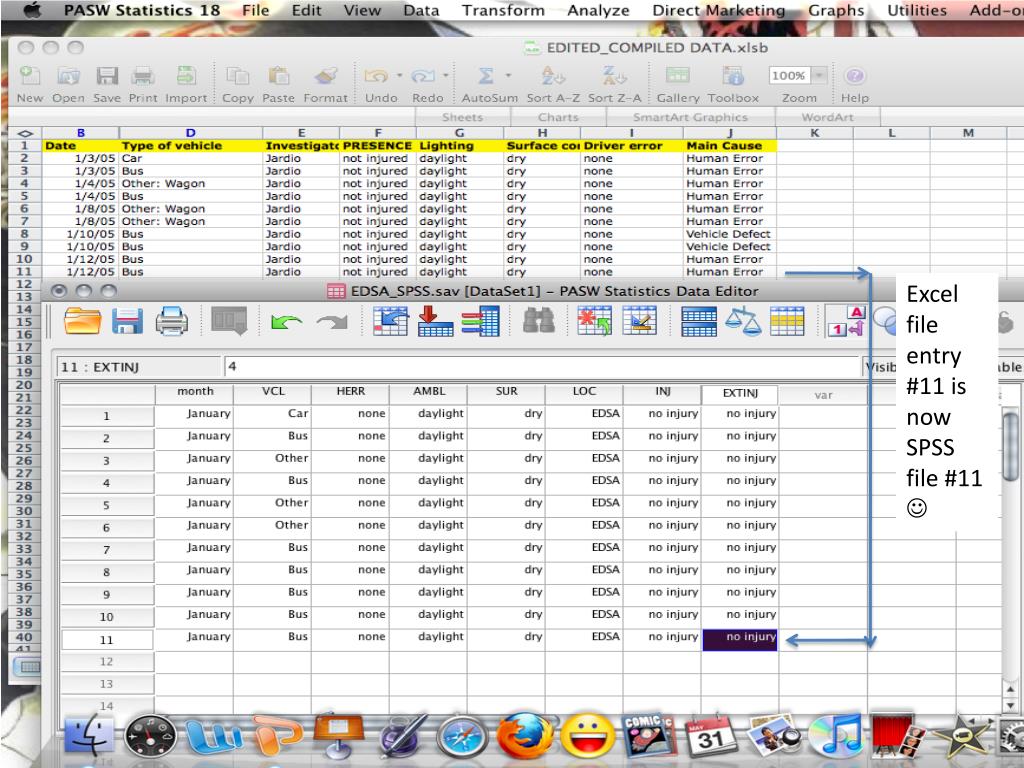
Task: Open iCal calendar from the Dock
Action: coord(709,735)
